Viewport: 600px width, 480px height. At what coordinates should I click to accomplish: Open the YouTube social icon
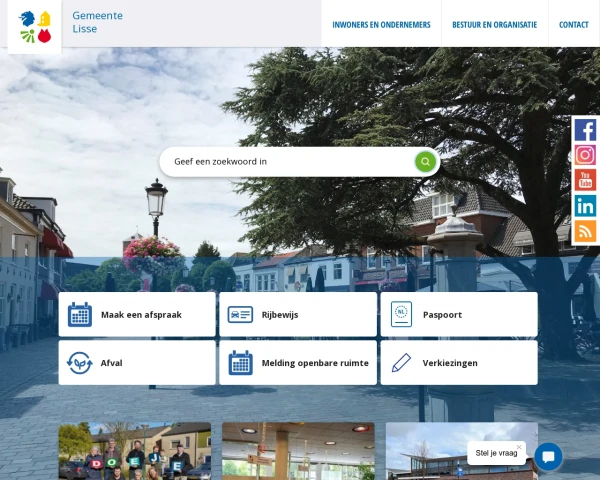pyautogui.click(x=585, y=180)
